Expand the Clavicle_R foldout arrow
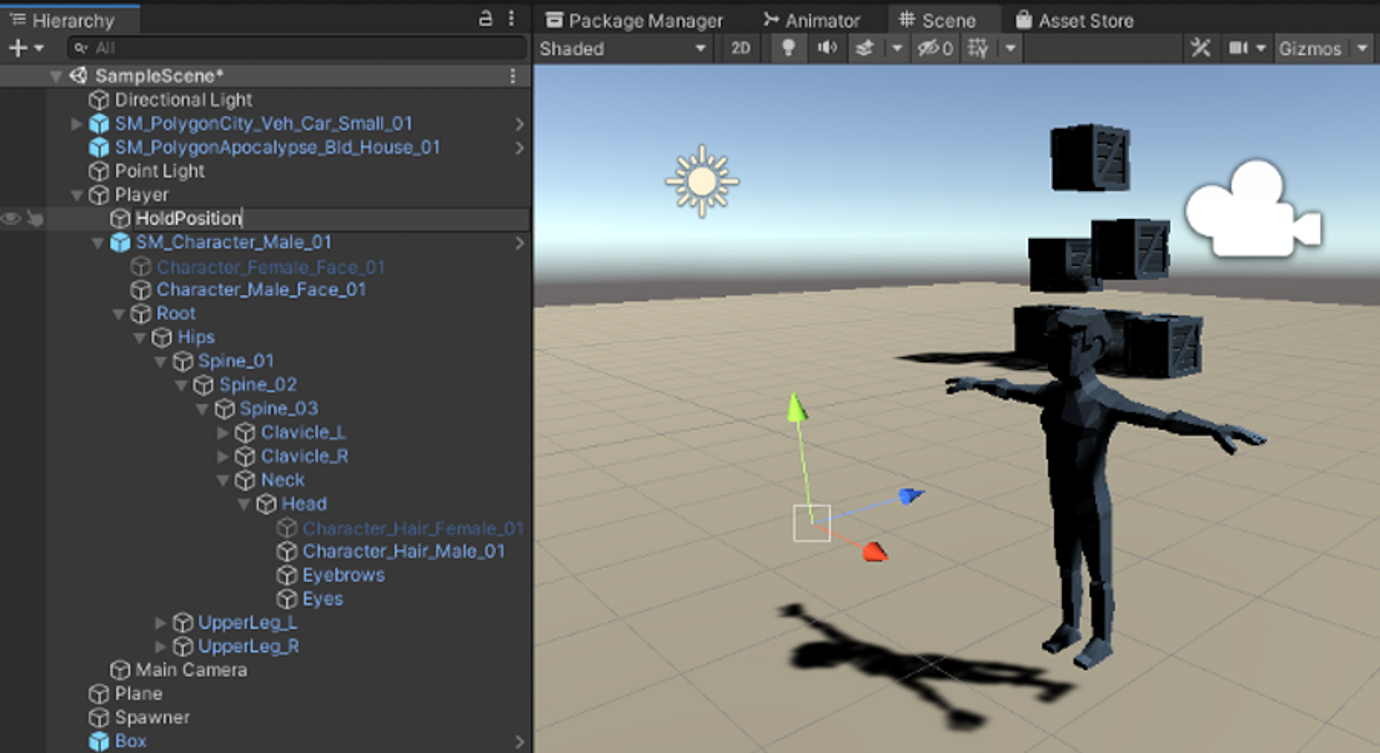Screen dimensions: 1380x753 pyautogui.click(x=223, y=457)
